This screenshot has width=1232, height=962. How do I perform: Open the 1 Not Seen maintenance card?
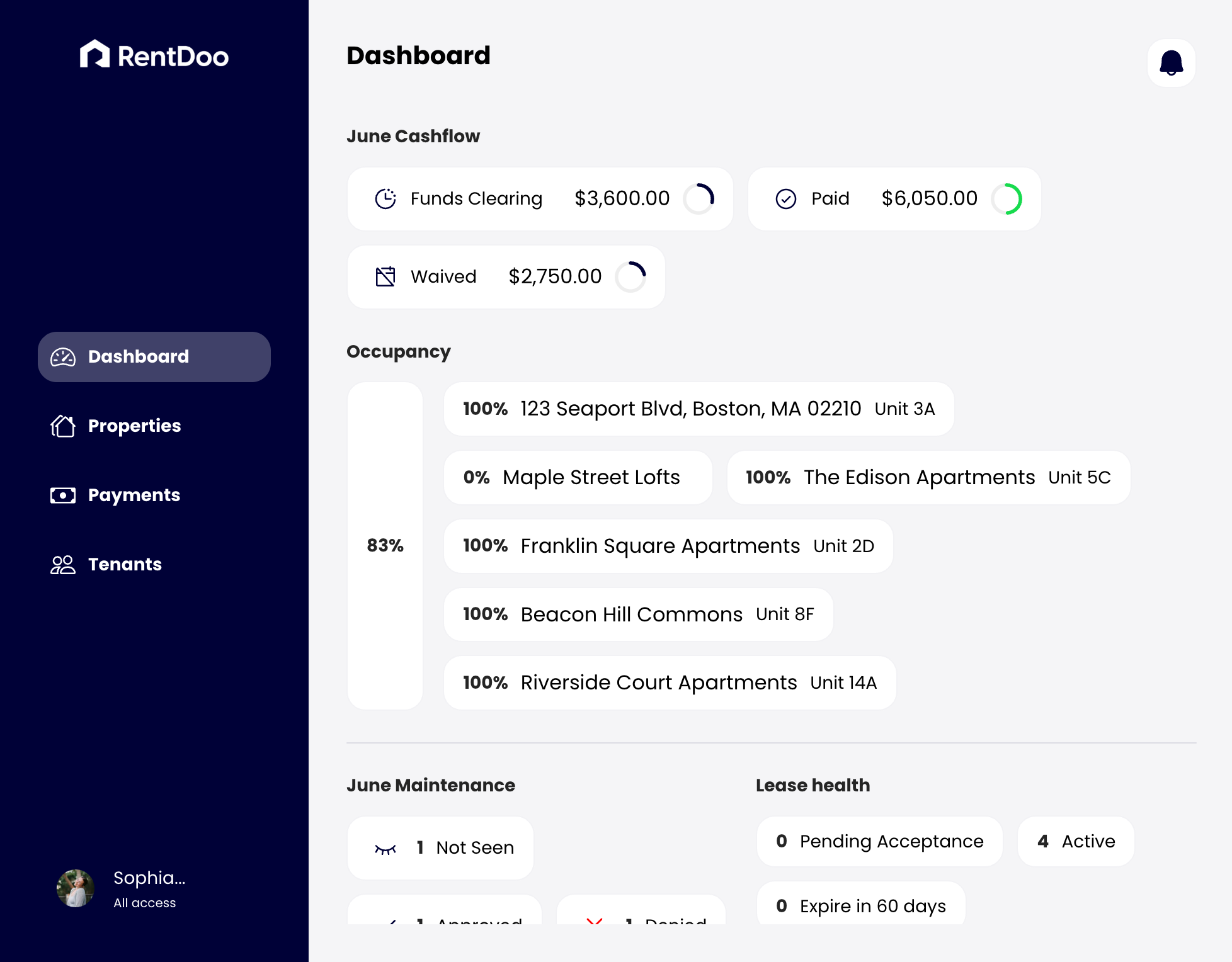pyautogui.click(x=440, y=848)
